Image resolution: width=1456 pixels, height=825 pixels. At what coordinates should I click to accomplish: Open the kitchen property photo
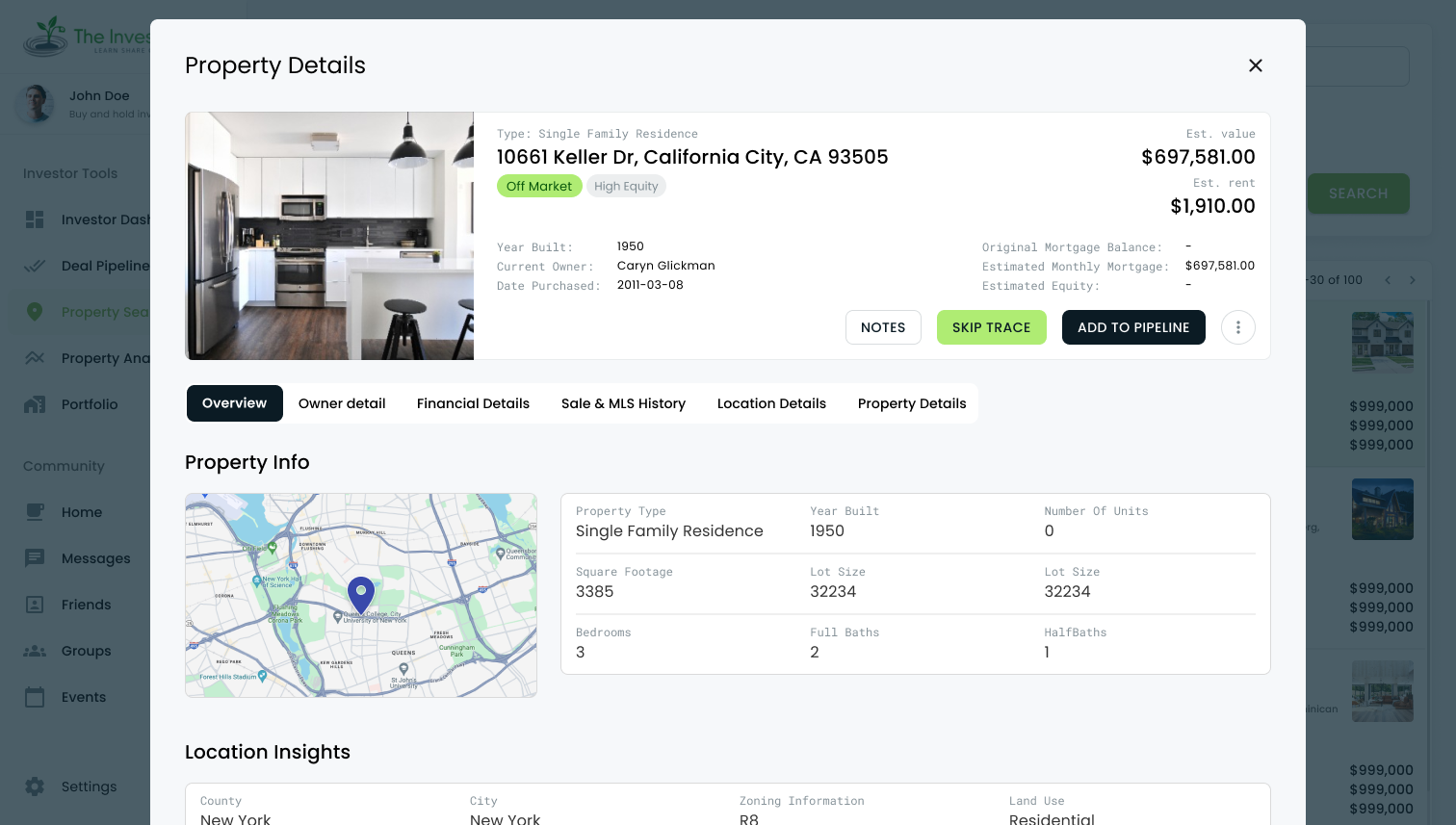(x=329, y=236)
